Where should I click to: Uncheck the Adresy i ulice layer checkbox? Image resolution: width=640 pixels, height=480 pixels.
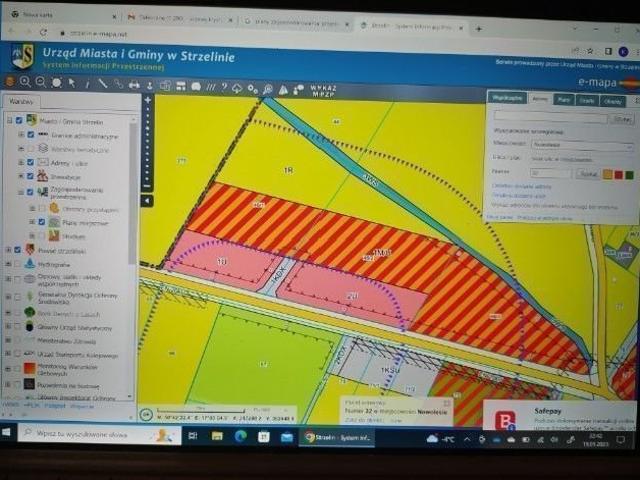click(30, 162)
